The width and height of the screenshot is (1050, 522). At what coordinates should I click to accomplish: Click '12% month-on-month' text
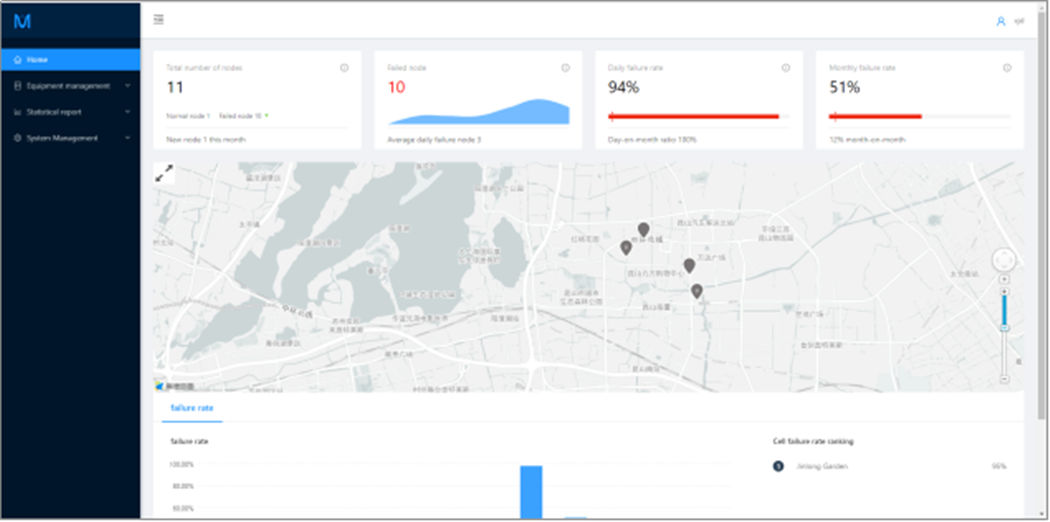click(867, 140)
